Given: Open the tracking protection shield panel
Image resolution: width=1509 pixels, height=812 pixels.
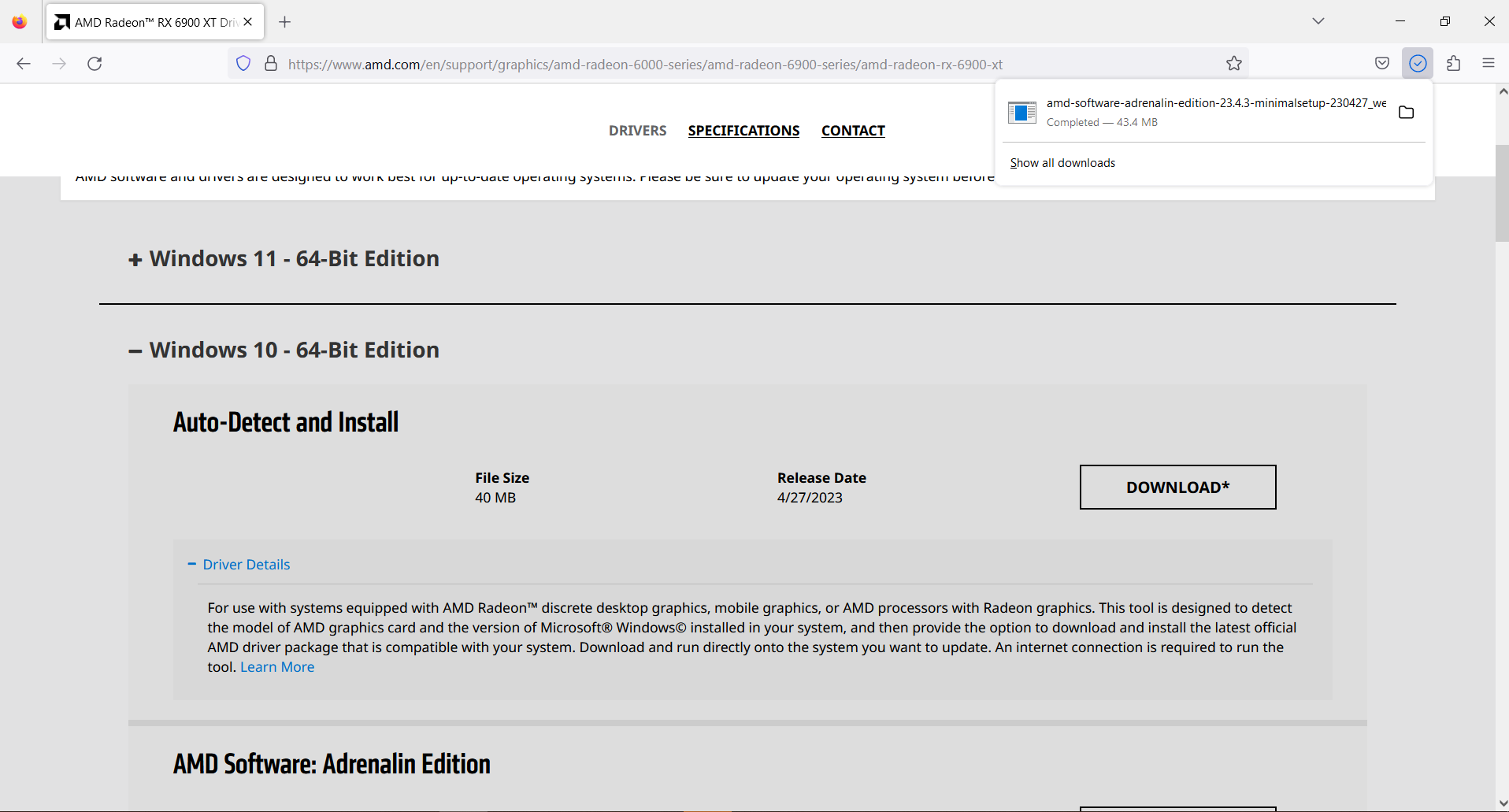Looking at the screenshot, I should 243,63.
